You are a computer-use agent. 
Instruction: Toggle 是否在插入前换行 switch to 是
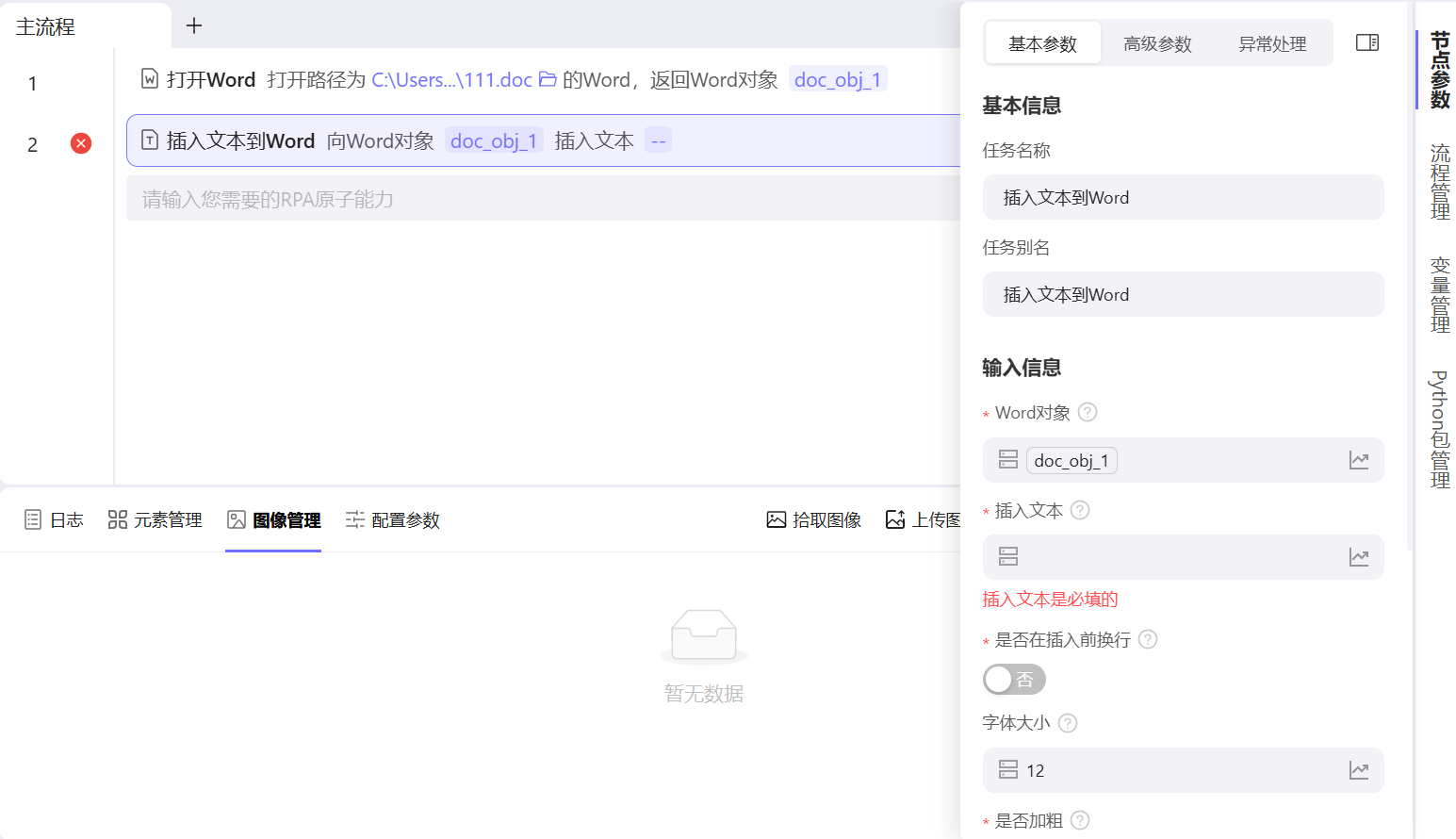[x=1014, y=679]
